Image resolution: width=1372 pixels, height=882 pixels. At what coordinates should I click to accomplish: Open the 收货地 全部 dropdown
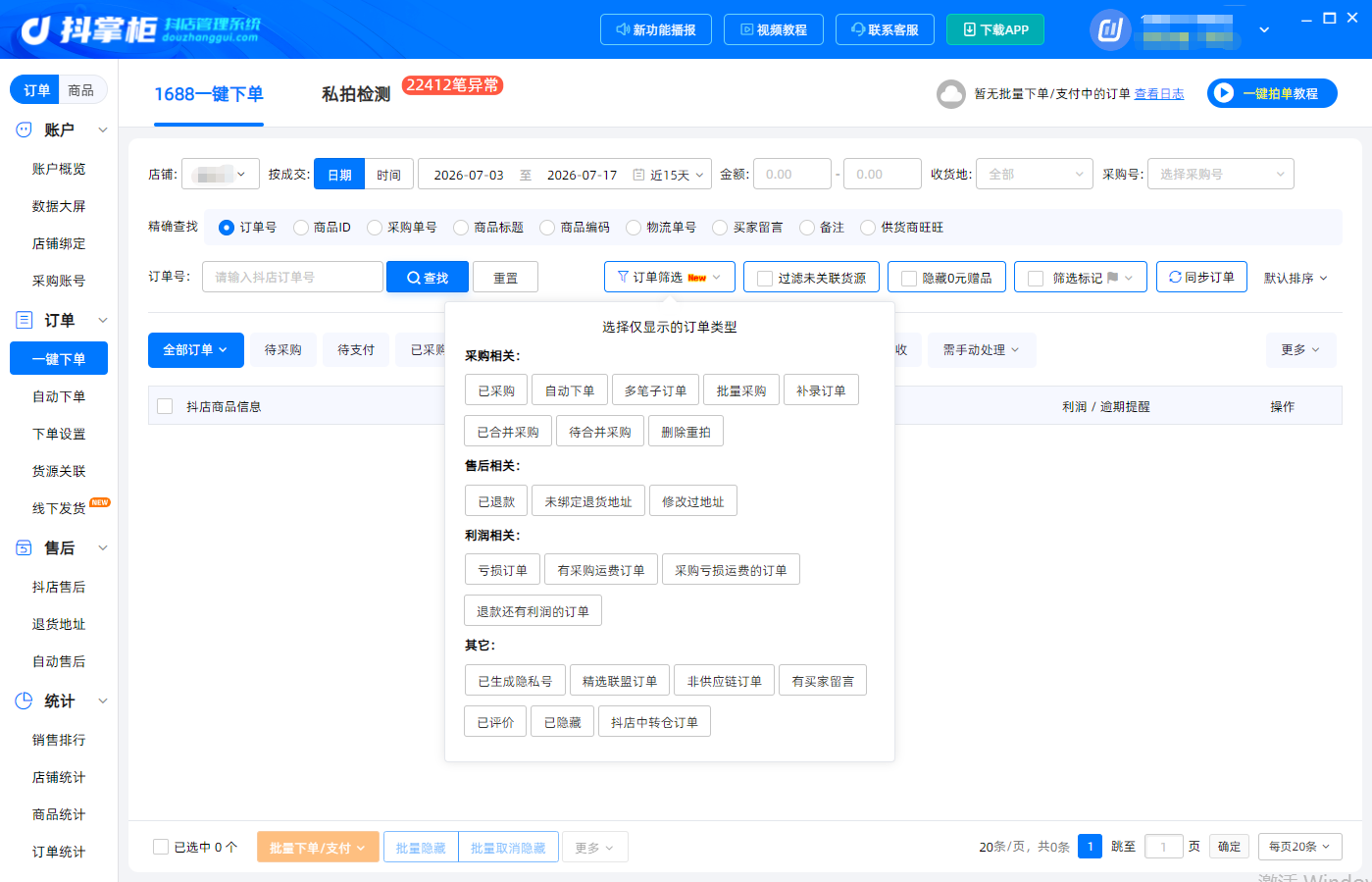coord(1036,175)
